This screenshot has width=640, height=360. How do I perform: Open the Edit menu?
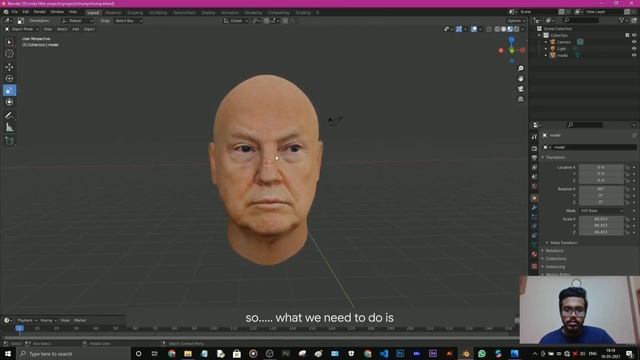(x=26, y=12)
